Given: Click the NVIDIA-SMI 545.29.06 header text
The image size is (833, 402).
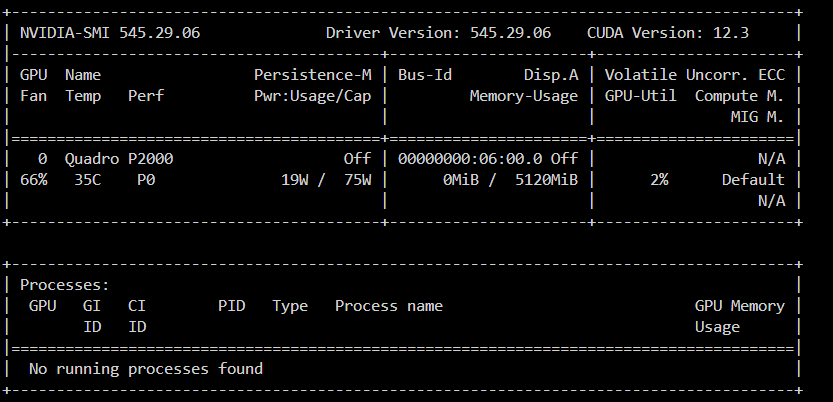Looking at the screenshot, I should [x=110, y=33].
